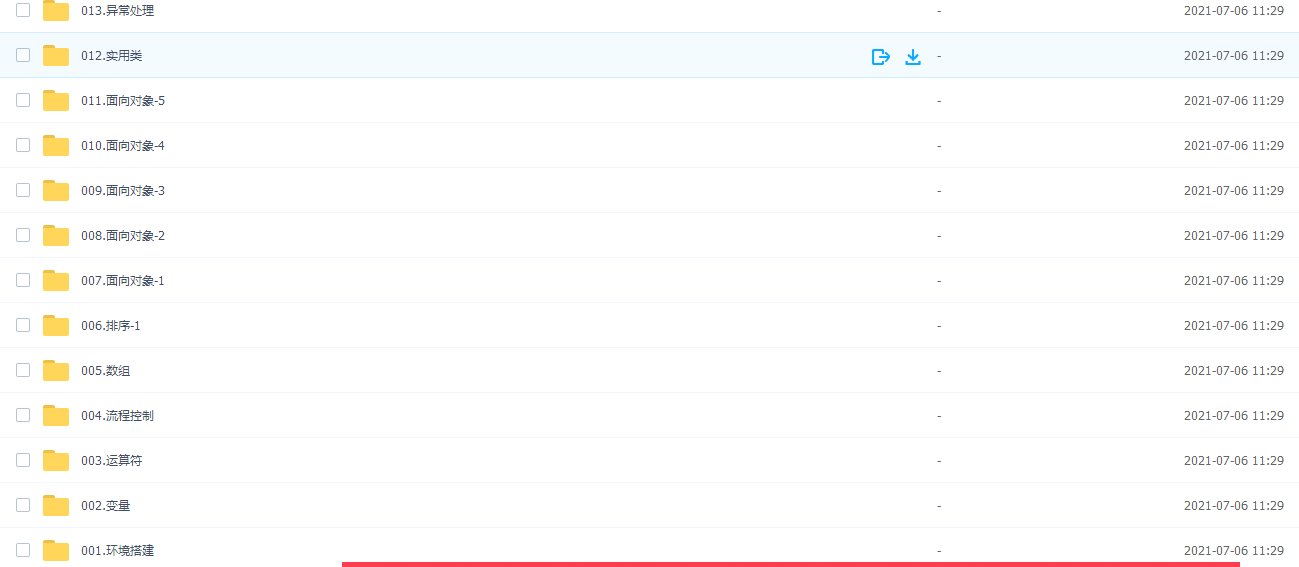Image resolution: width=1299 pixels, height=567 pixels.
Task: Click folder icon of 003.运算符
Action: 56,461
